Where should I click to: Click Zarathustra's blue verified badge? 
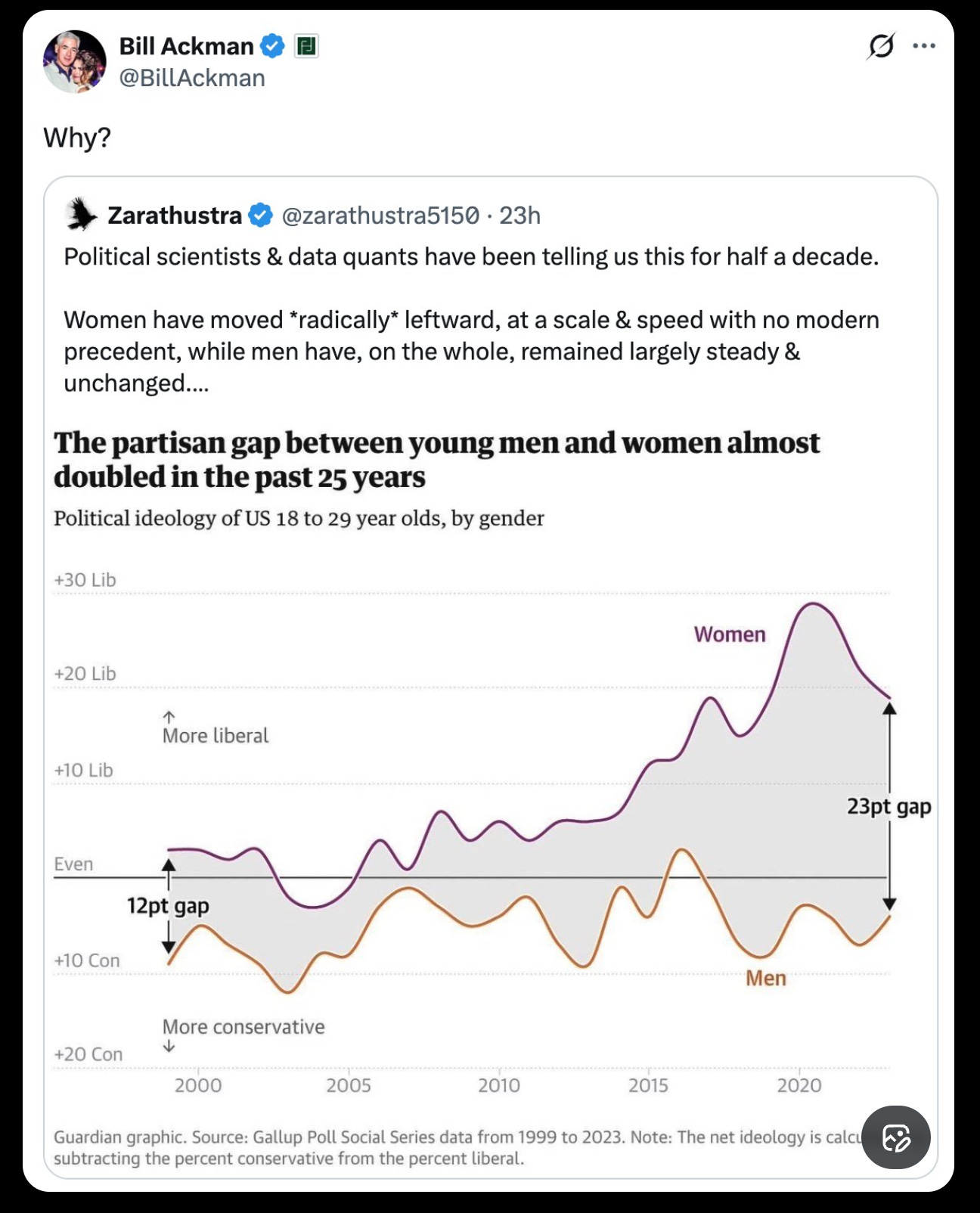(x=261, y=216)
